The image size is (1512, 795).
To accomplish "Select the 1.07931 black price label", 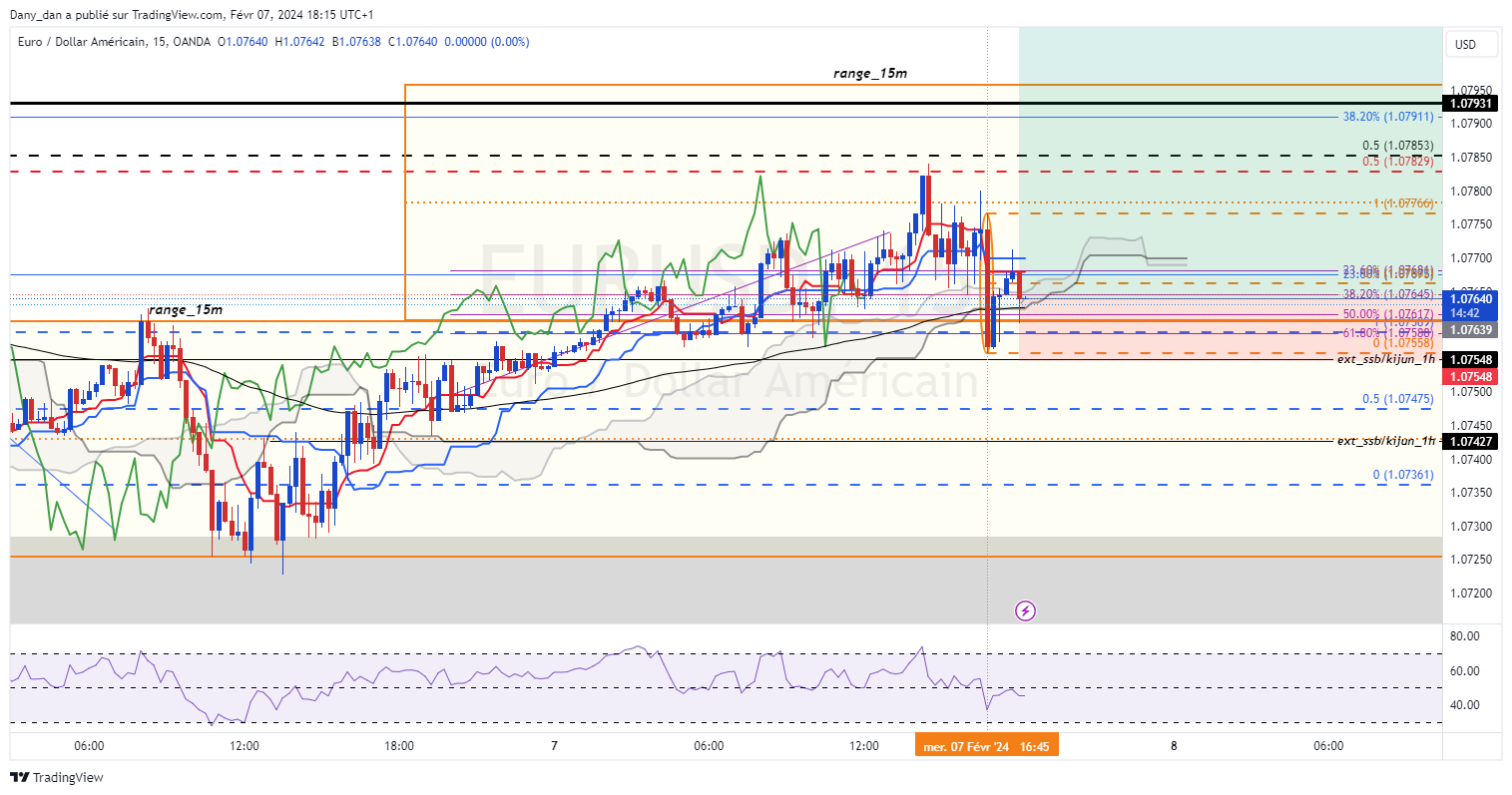I will (x=1471, y=104).
